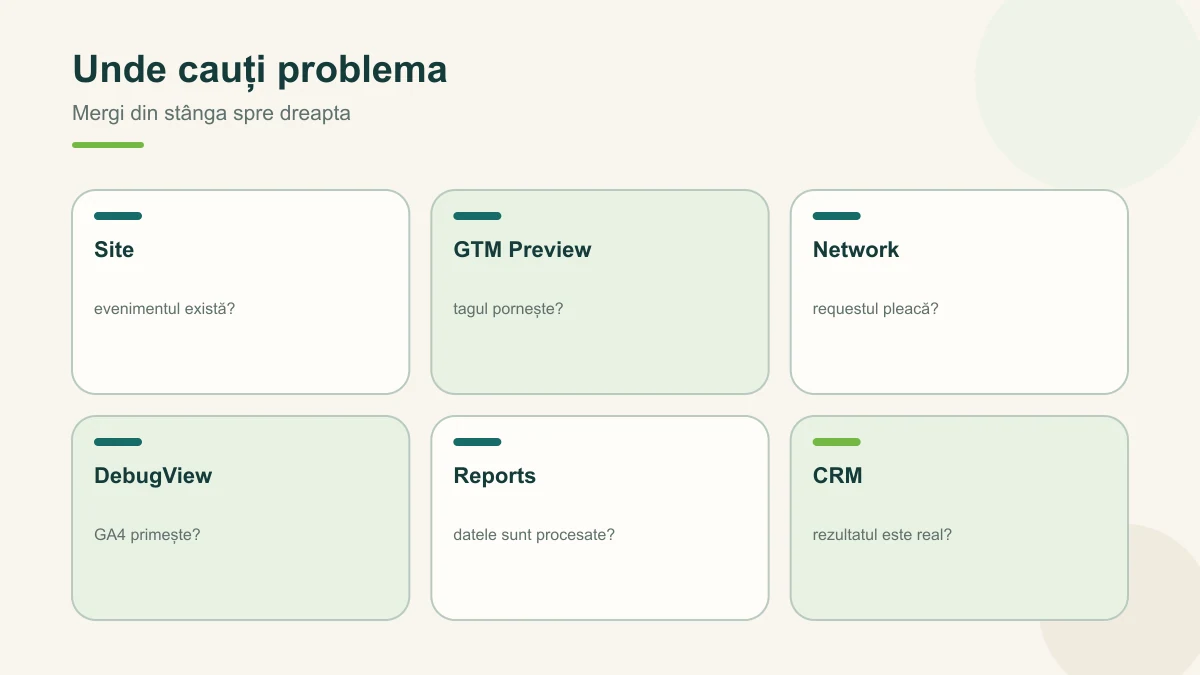Click the 'CRM' card heading

click(x=838, y=476)
